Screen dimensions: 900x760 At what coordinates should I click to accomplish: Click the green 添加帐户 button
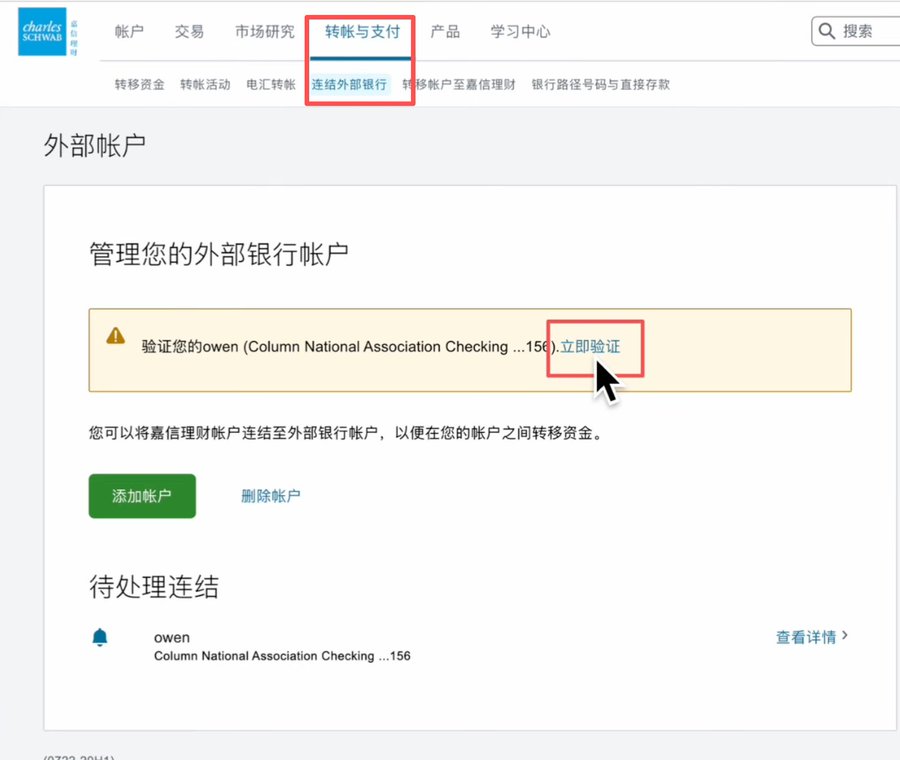(142, 496)
